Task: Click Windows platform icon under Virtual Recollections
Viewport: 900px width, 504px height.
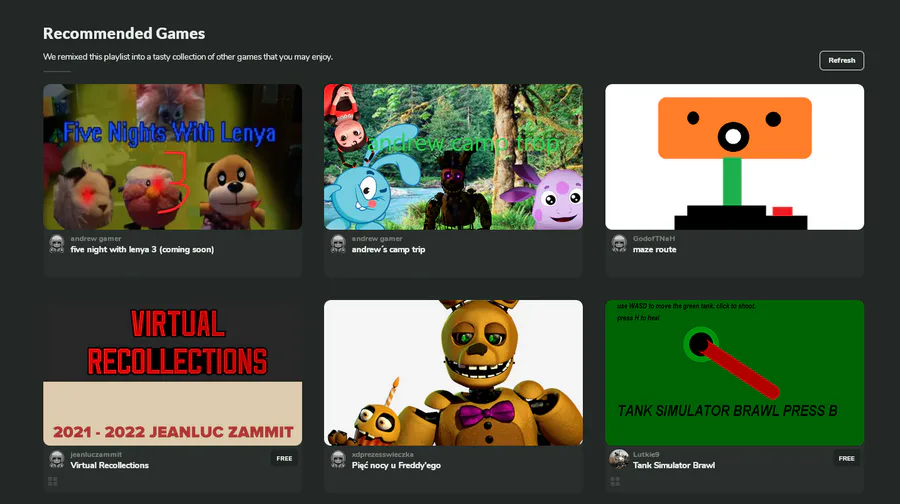Action: 53,482
